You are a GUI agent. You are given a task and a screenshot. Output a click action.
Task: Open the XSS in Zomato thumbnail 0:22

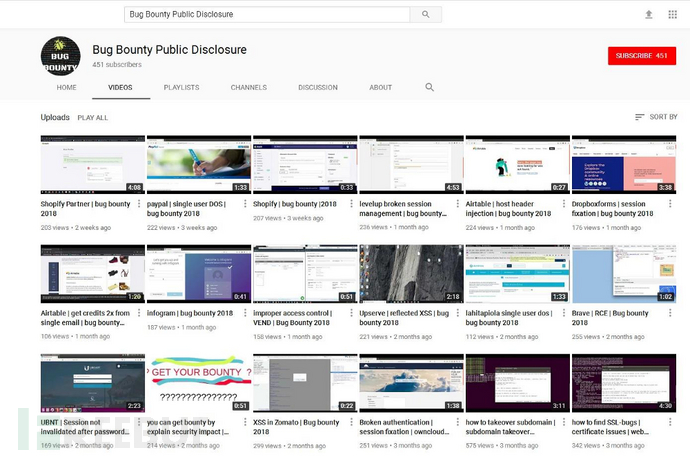coord(305,383)
